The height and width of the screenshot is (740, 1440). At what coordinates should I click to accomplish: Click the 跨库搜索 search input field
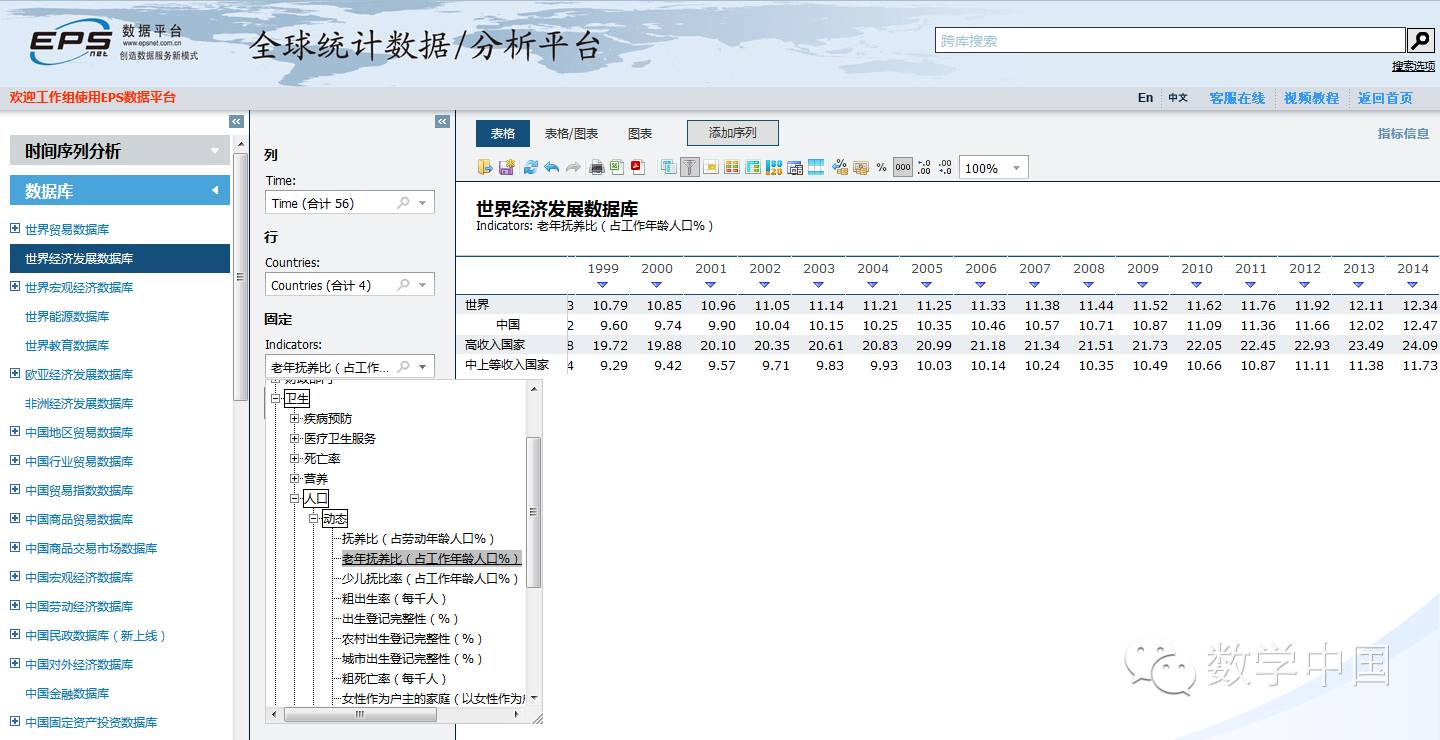pos(1170,41)
